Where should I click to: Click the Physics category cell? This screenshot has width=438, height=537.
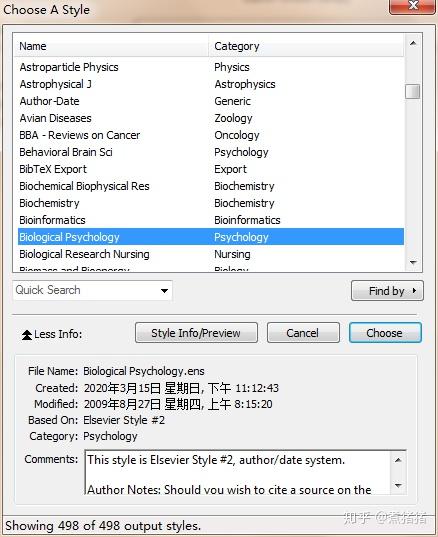point(232,67)
